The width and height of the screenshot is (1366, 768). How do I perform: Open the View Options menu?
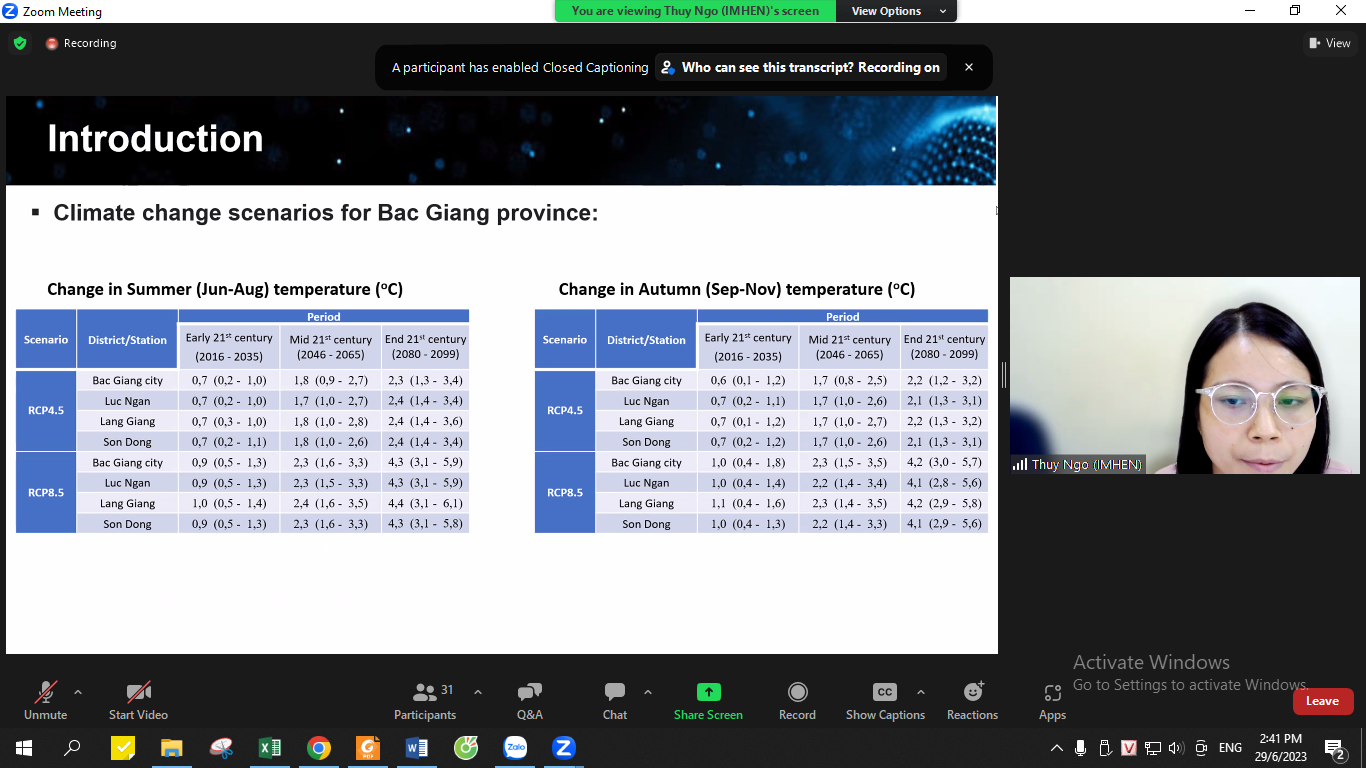tap(897, 11)
